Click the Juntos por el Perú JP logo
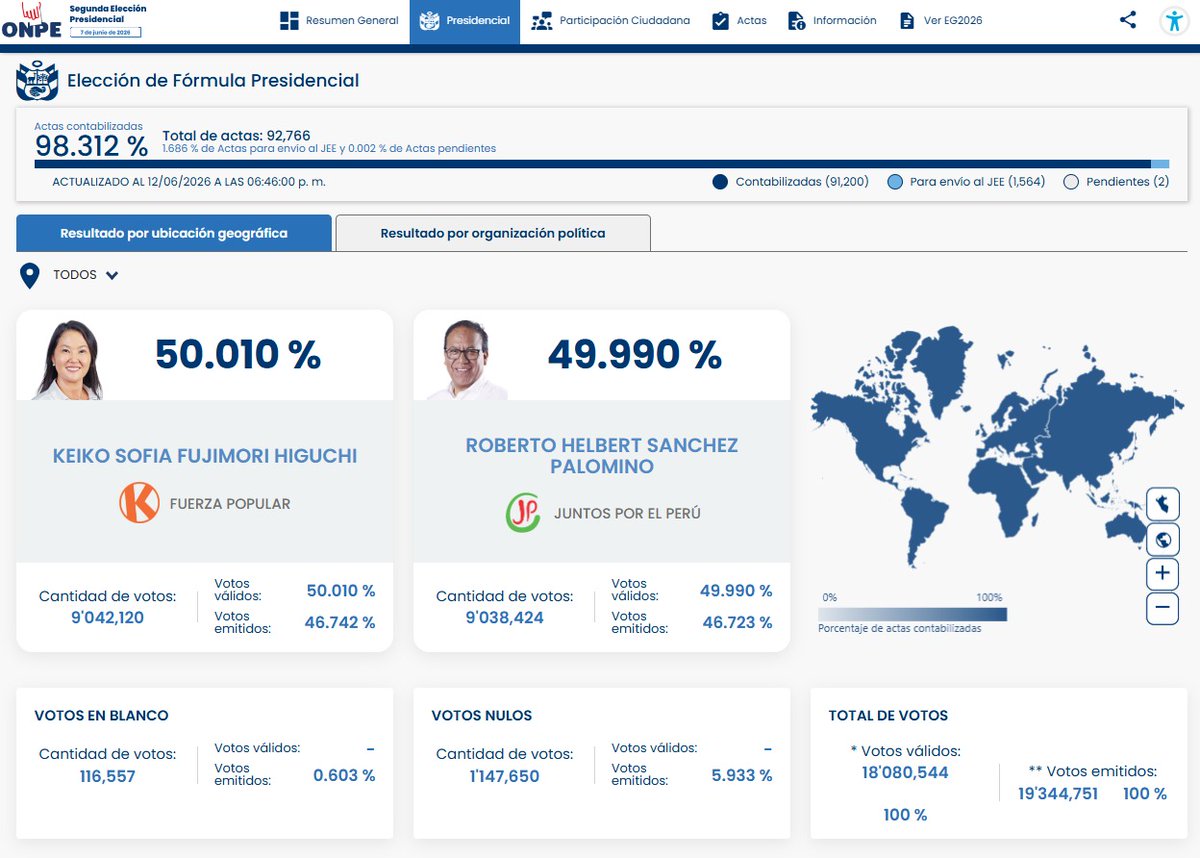The height and width of the screenshot is (858, 1200). pos(523,513)
